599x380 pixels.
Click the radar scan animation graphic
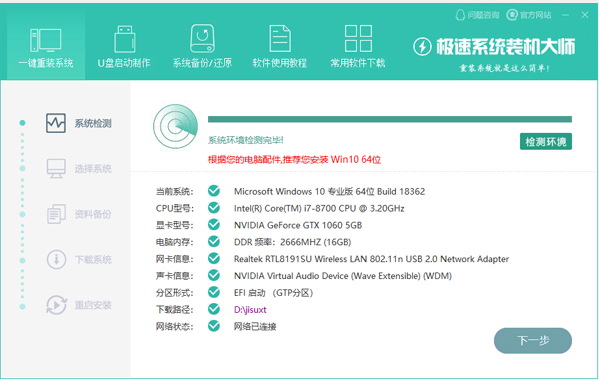[x=175, y=126]
